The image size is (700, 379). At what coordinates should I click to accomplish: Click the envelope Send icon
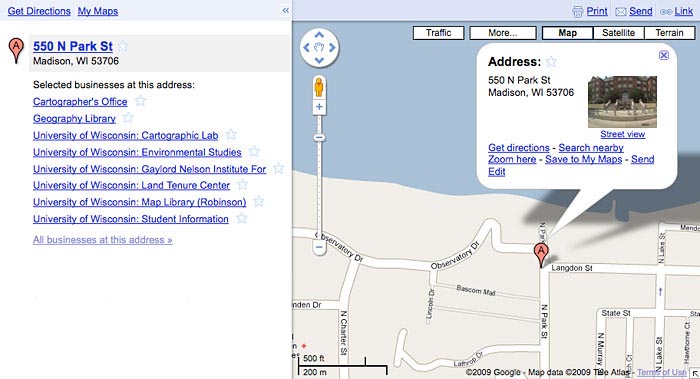click(x=621, y=12)
